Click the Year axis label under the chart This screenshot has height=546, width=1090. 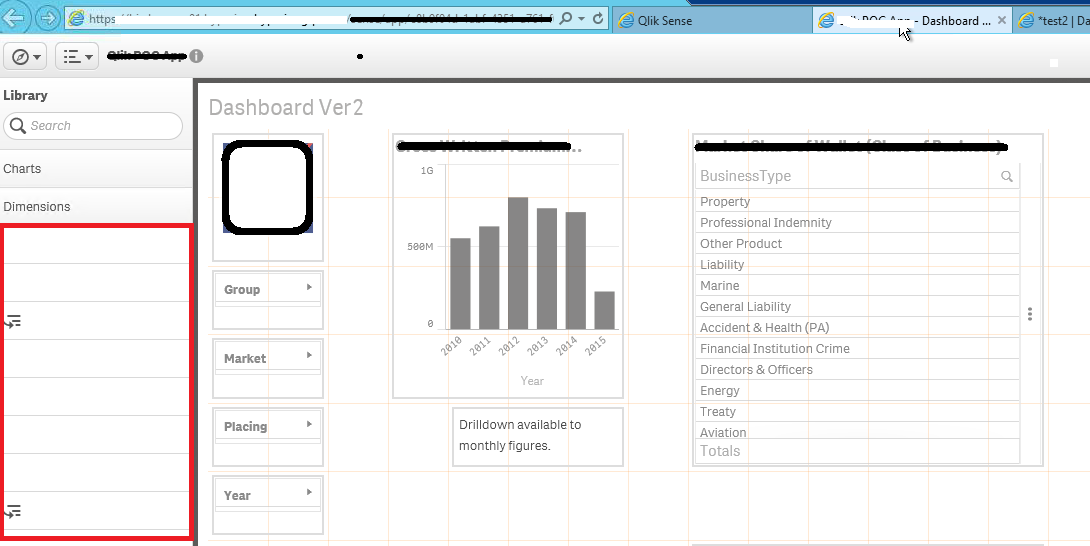532,381
